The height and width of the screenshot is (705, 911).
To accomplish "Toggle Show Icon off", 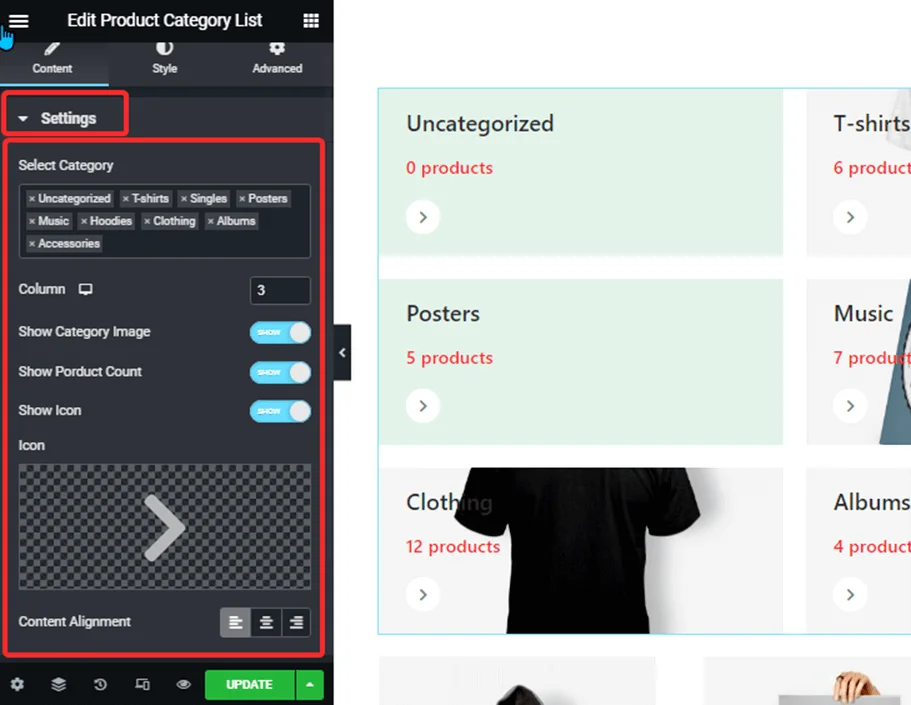I will [x=280, y=410].
